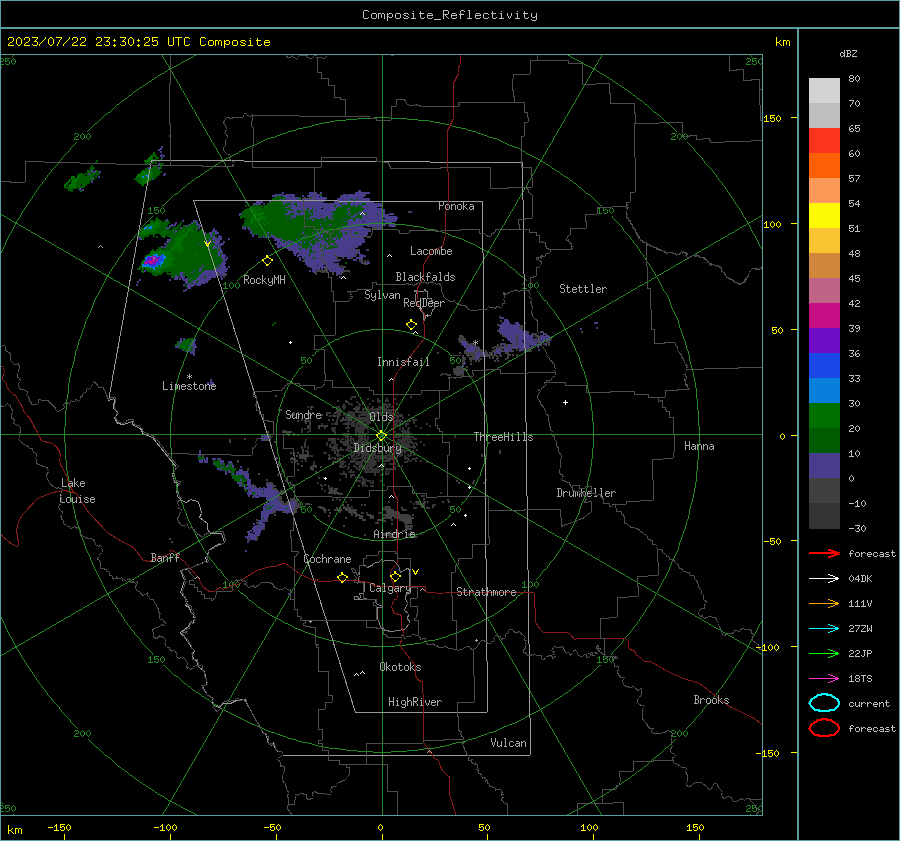Select the orange 111V arrow icon
900x841 pixels.
[824, 603]
